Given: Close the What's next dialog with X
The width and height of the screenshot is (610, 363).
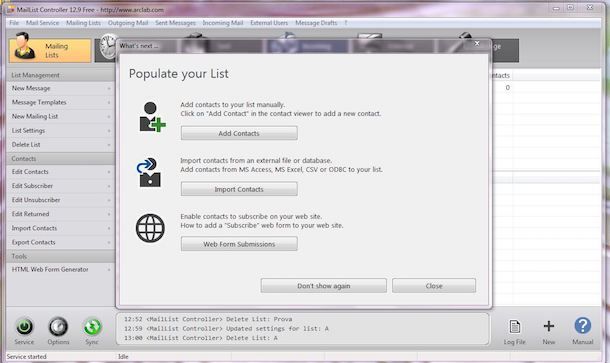Looking at the screenshot, I should click(x=477, y=44).
